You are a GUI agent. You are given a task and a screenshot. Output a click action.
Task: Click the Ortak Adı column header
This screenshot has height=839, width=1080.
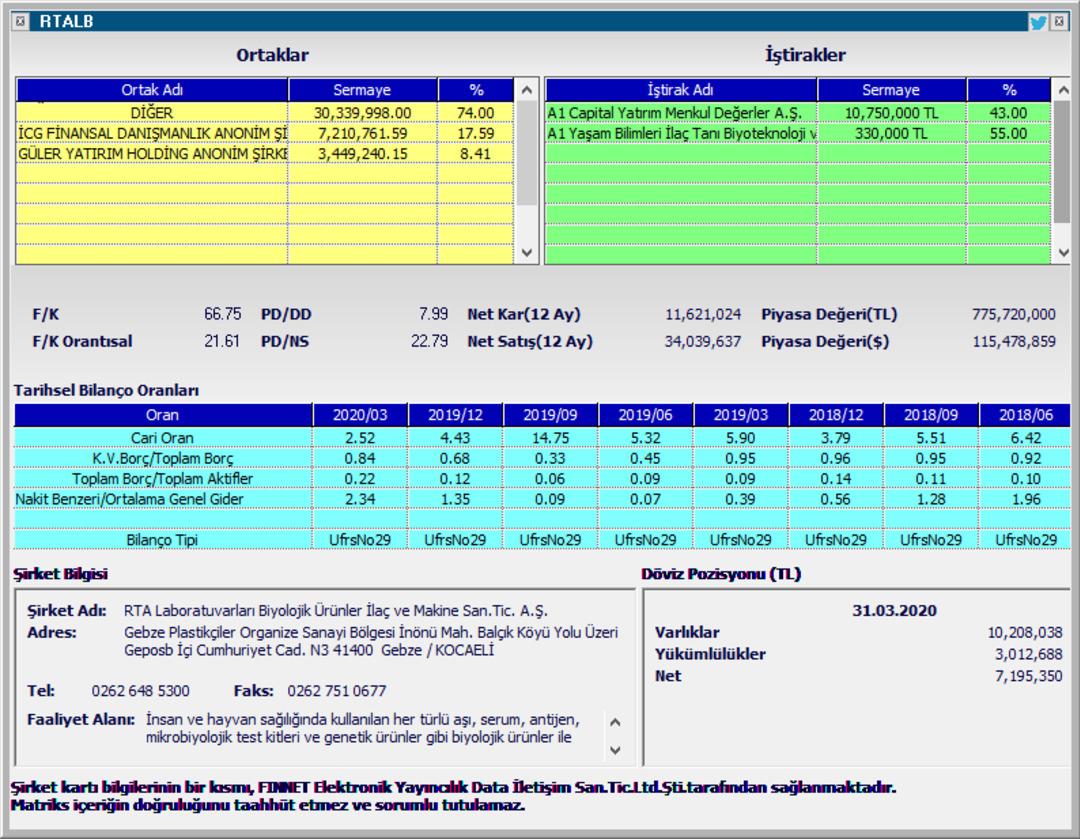coord(152,90)
